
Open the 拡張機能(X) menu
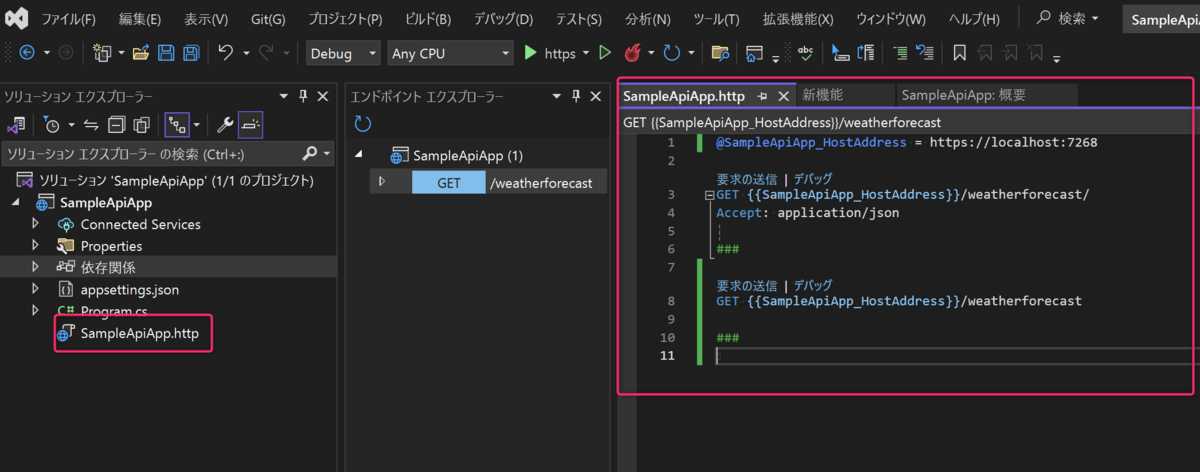point(798,19)
